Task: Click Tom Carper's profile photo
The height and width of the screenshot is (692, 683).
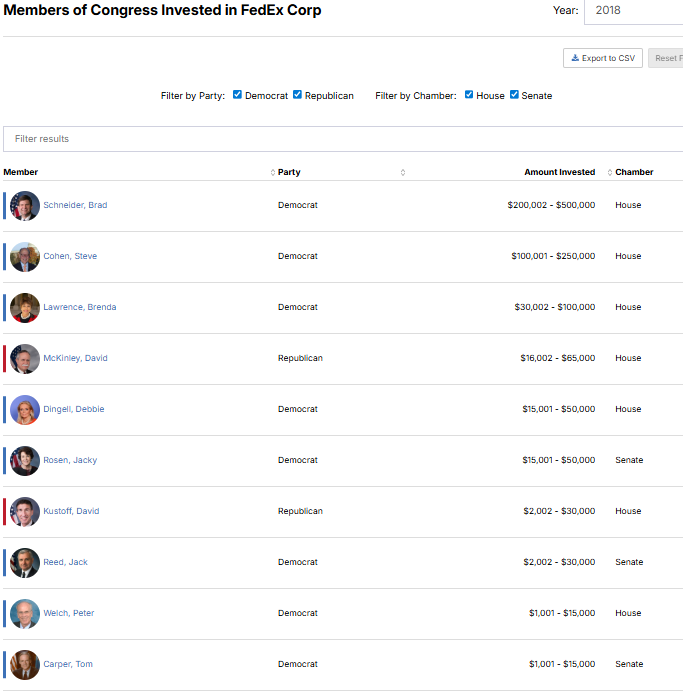Action: coord(25,665)
